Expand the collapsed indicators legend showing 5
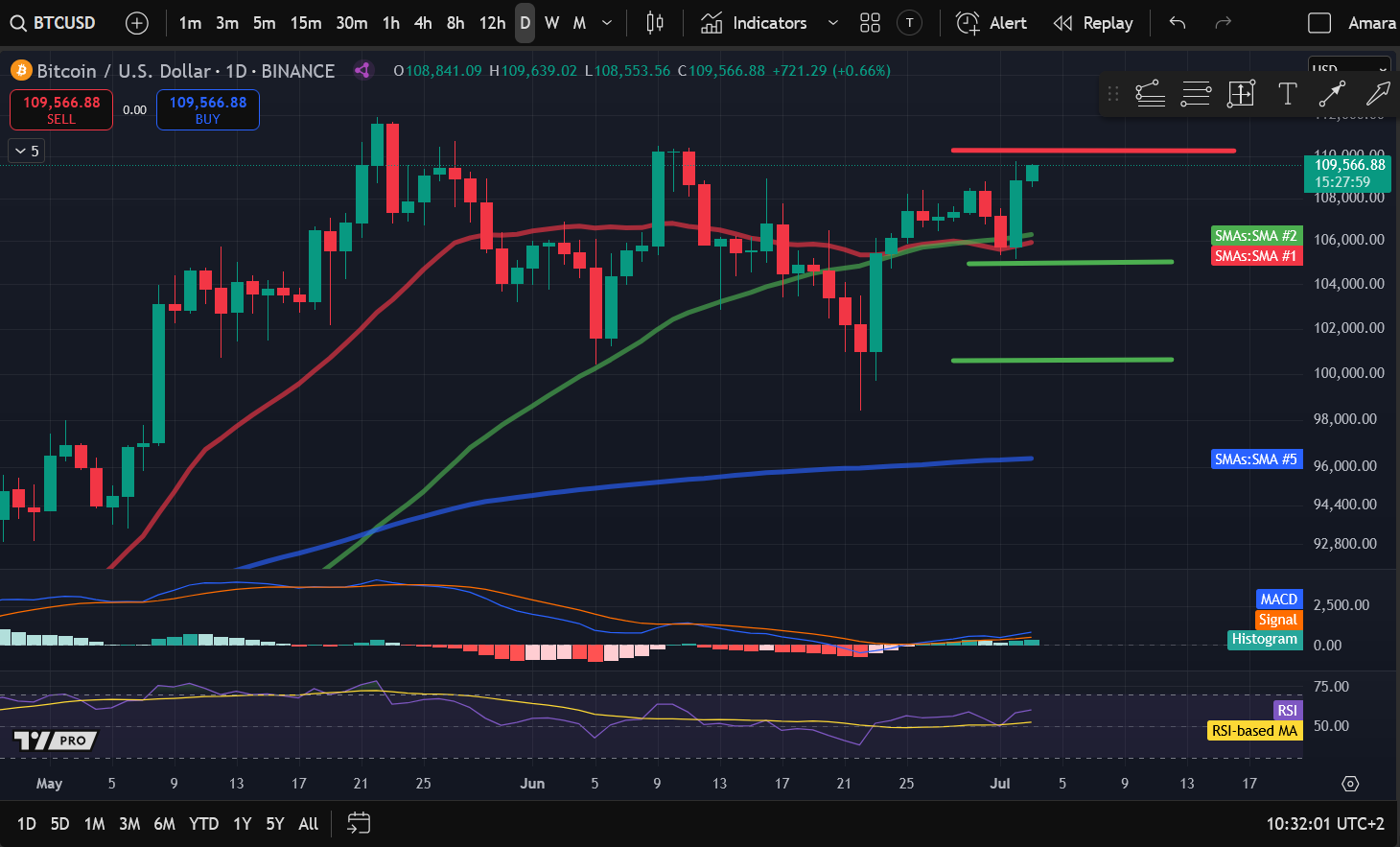This screenshot has height=847, width=1400. pos(26,151)
